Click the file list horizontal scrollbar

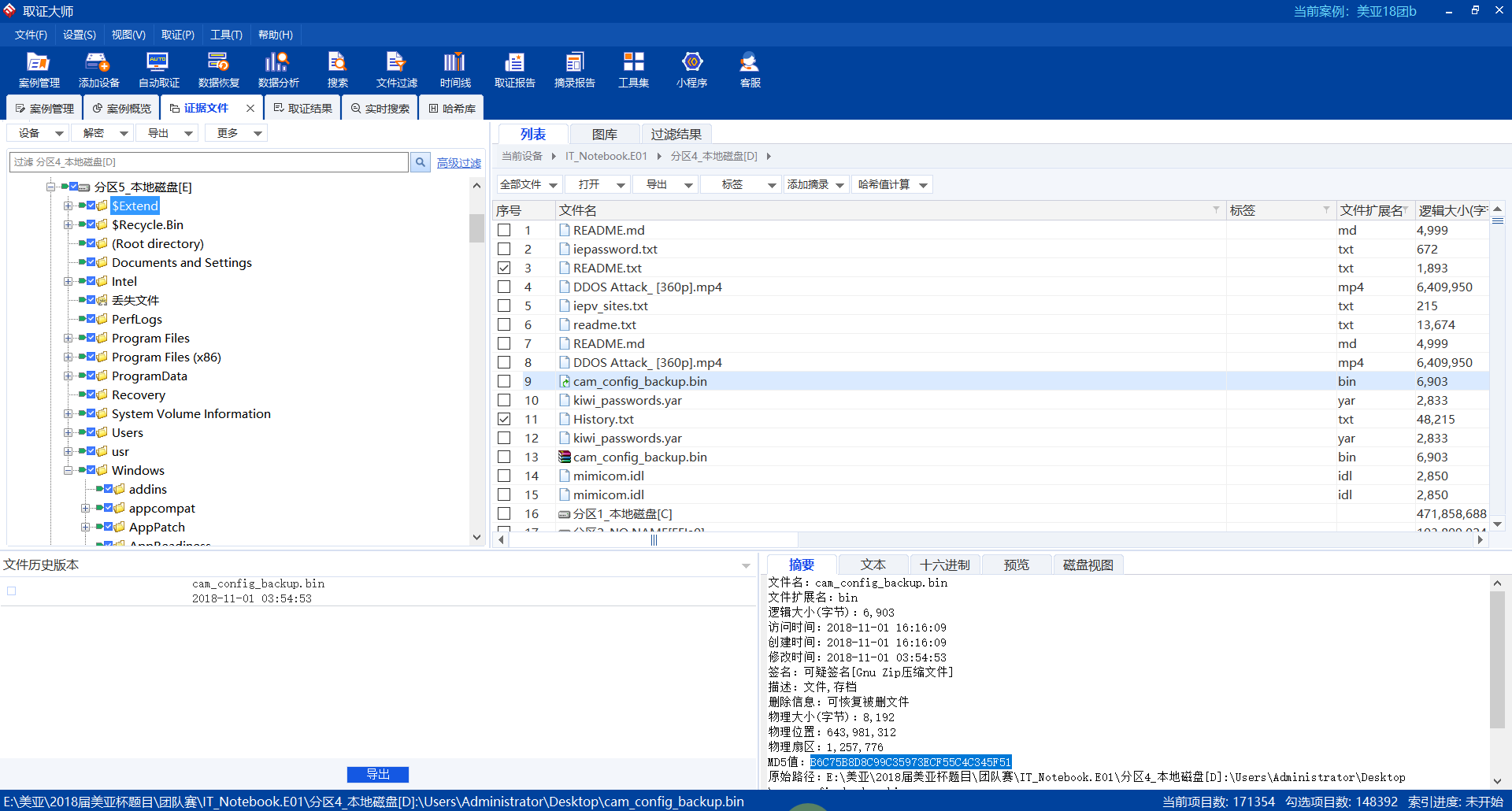653,540
